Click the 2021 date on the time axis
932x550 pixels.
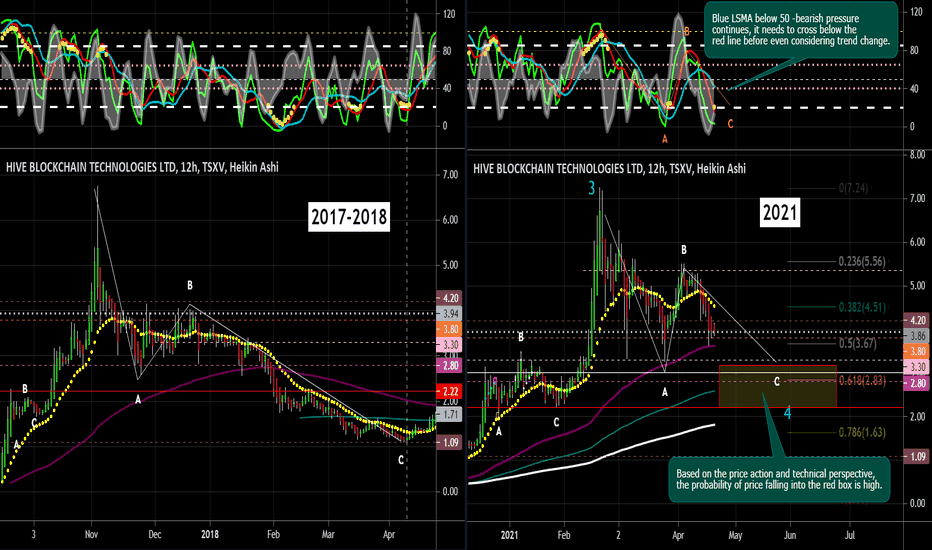point(509,535)
